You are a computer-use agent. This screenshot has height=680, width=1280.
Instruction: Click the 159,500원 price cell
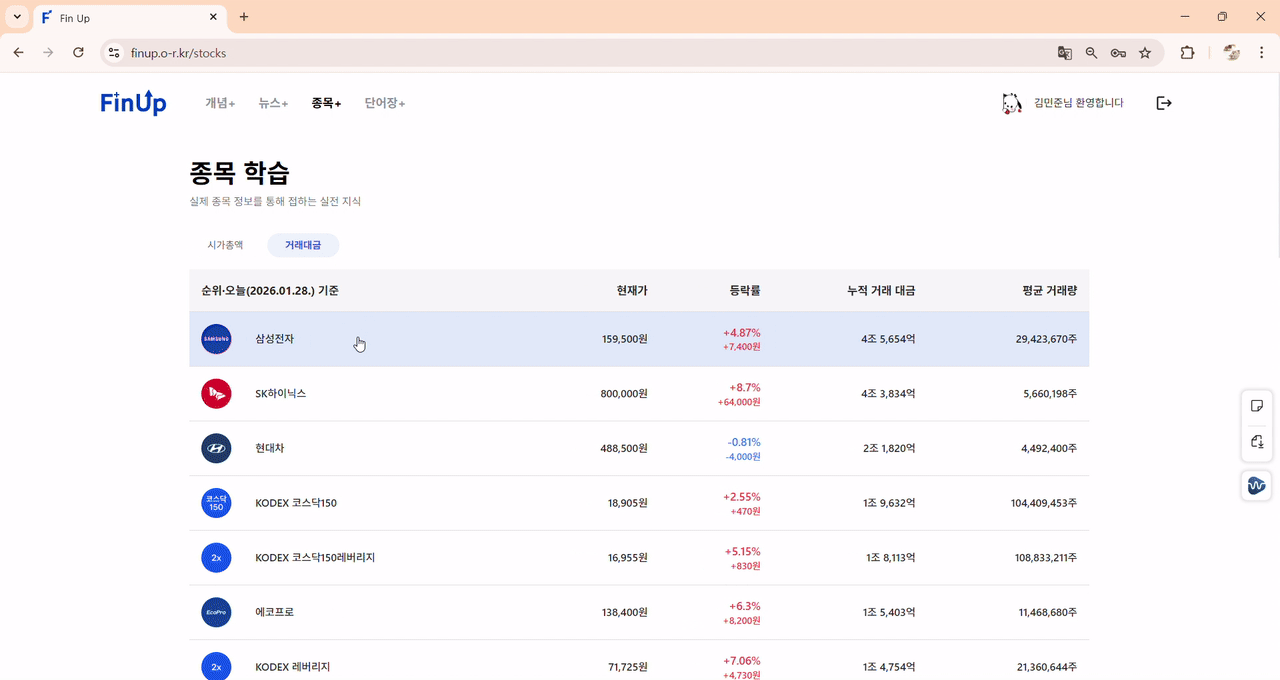point(625,339)
